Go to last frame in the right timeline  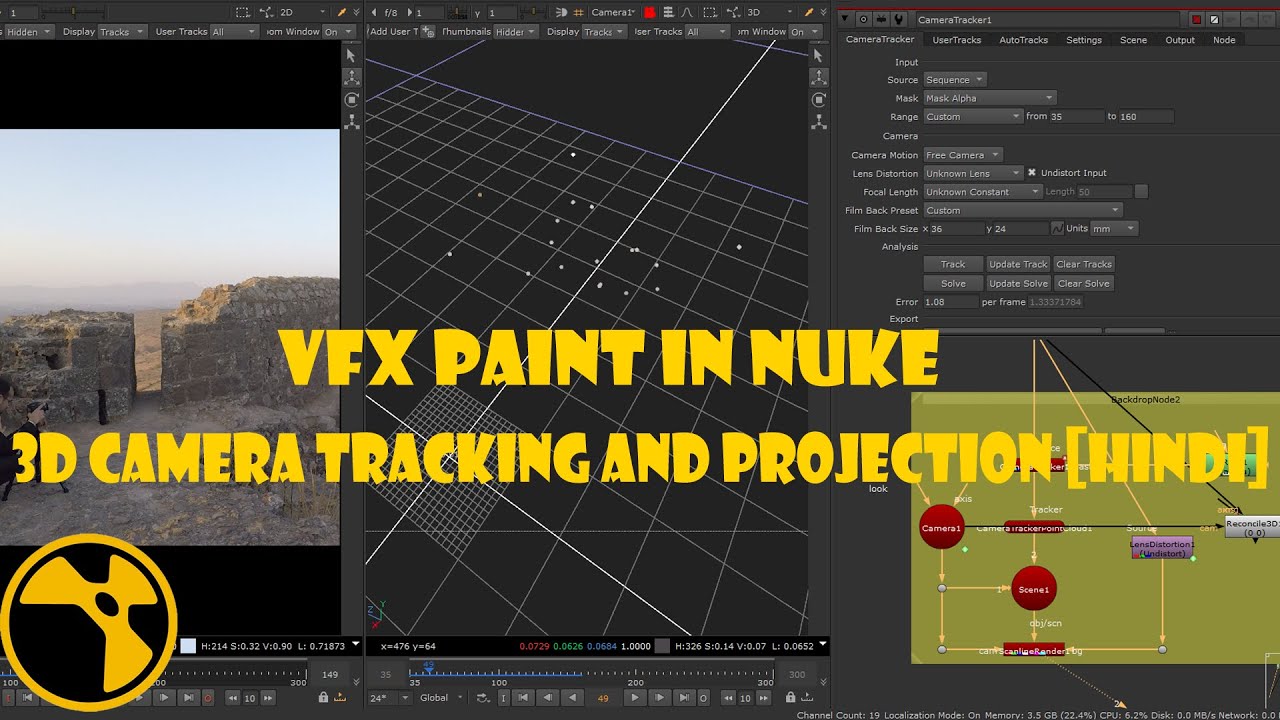click(x=683, y=697)
